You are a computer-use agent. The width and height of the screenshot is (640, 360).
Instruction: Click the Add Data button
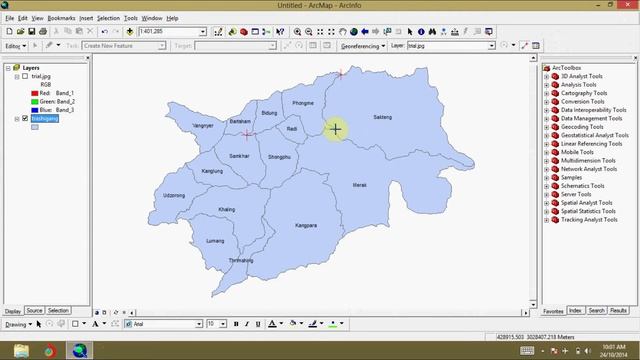[x=130, y=31]
